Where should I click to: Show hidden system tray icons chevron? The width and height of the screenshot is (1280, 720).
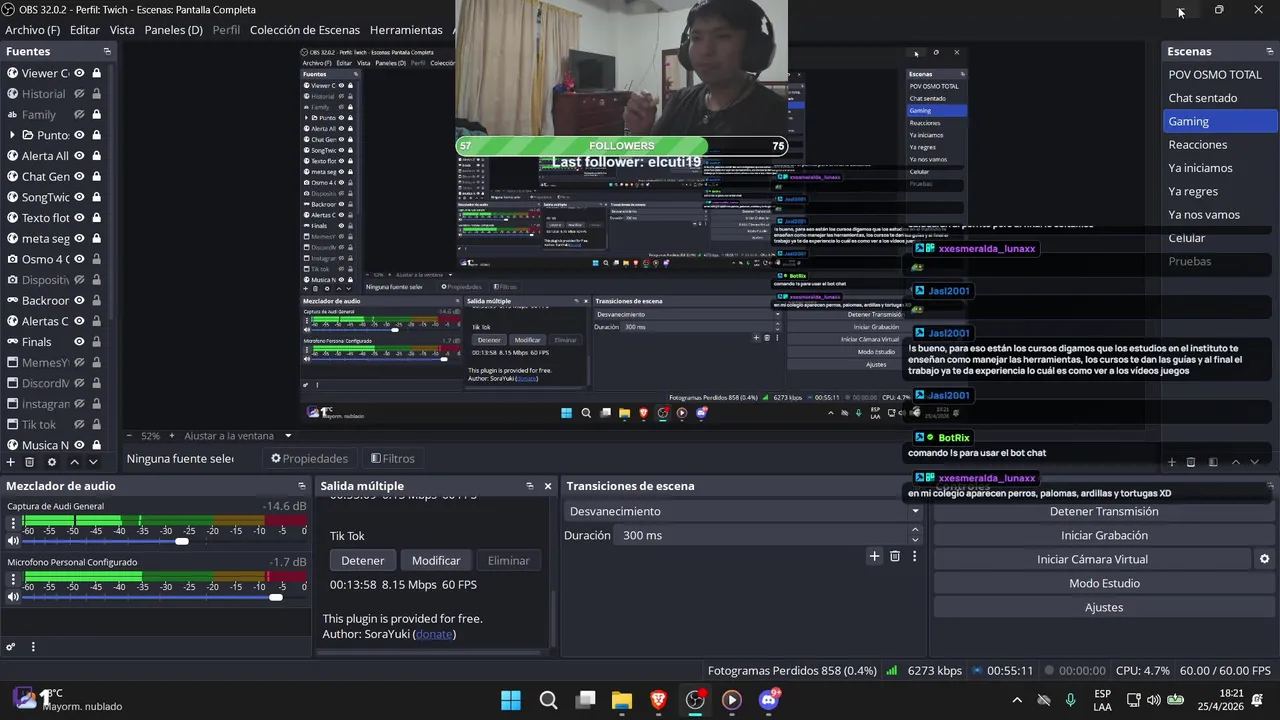click(x=1017, y=700)
